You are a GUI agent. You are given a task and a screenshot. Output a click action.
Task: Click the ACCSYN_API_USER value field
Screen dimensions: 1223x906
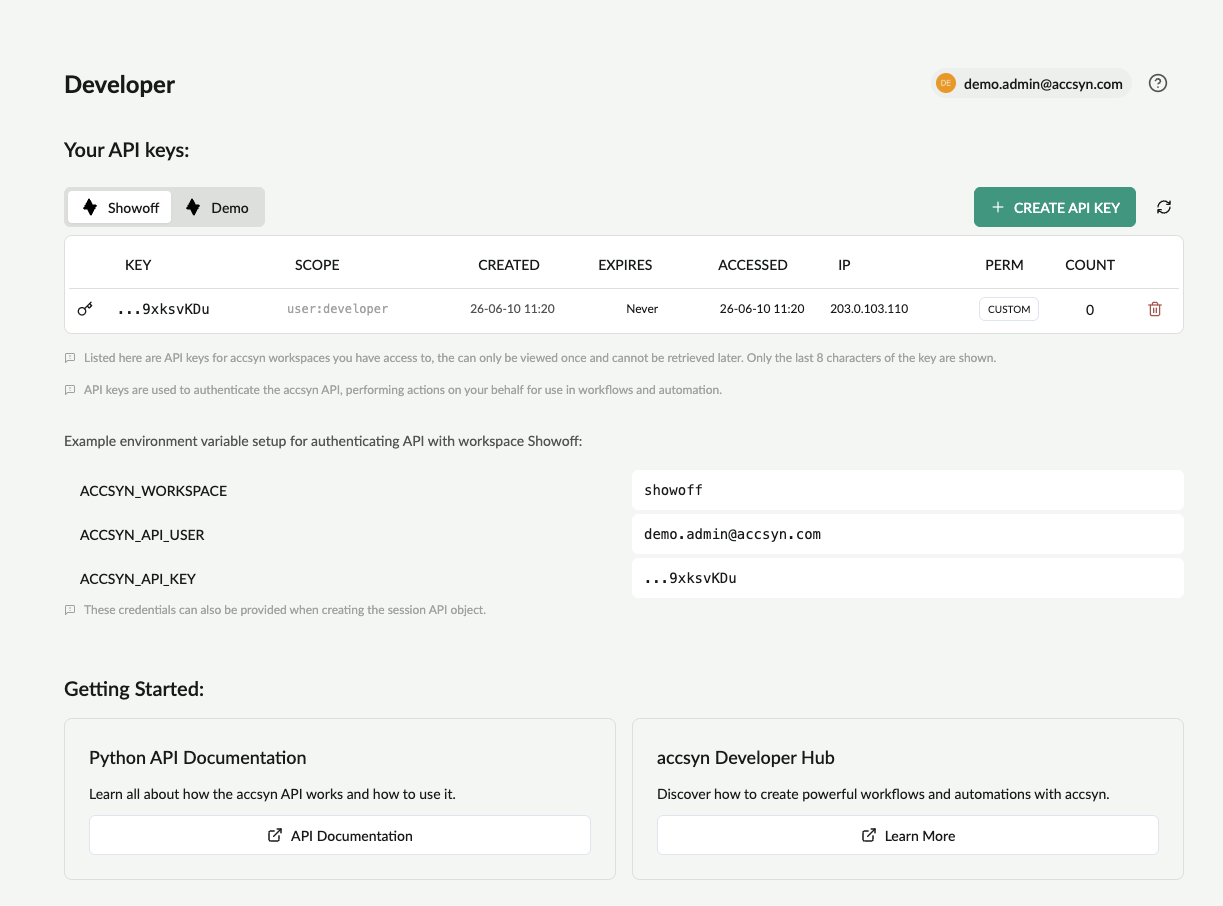point(908,534)
